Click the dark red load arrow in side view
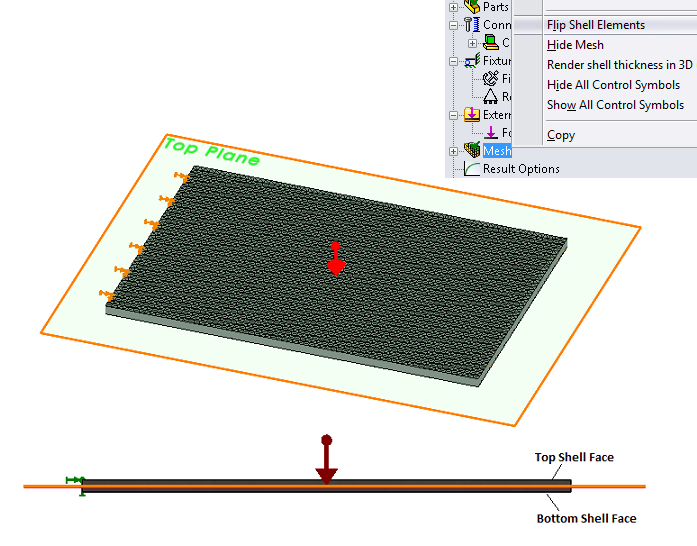 327,459
